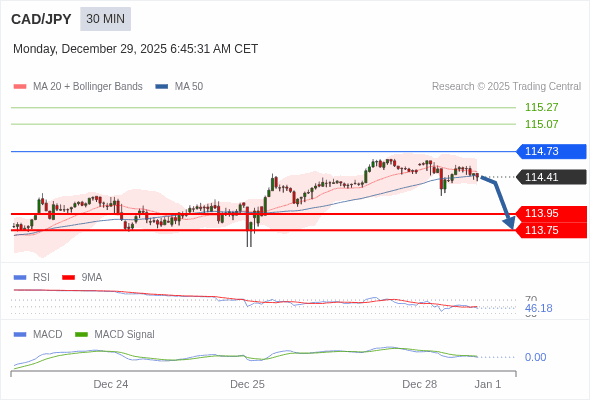This screenshot has width=590, height=400.
Task: Click the red 113.75 support price tag
Action: (x=551, y=230)
